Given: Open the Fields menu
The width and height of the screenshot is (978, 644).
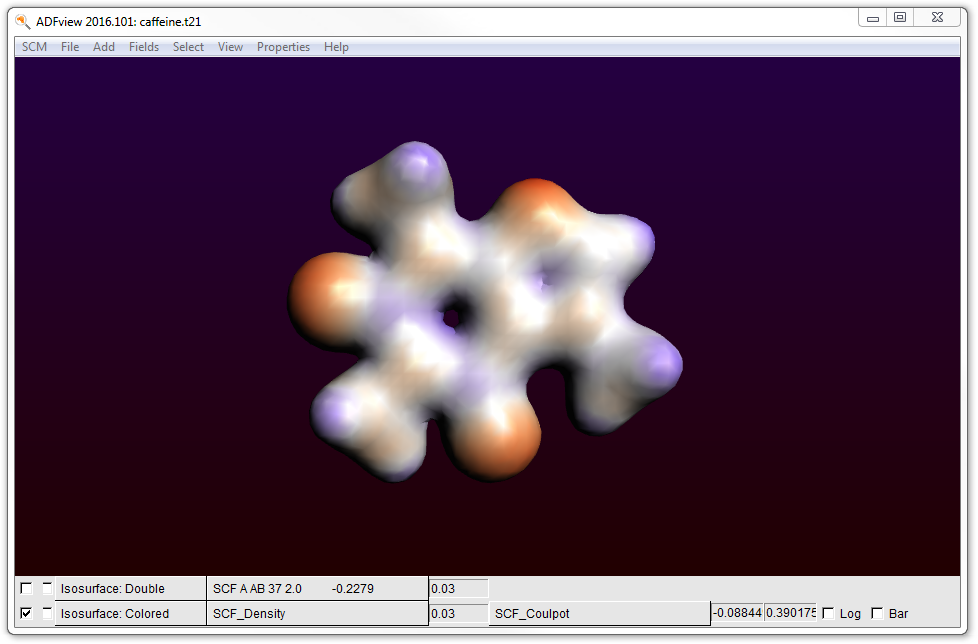Looking at the screenshot, I should pos(143,47).
